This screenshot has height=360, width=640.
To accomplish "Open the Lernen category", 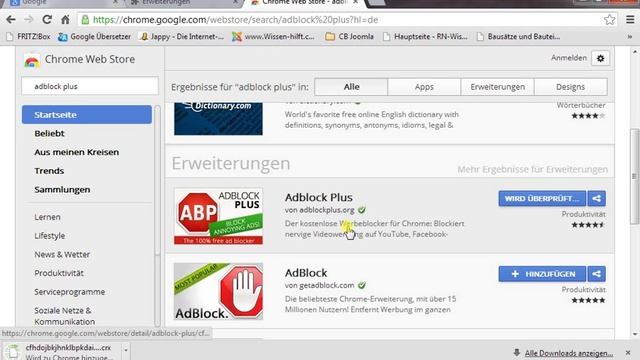I will (x=47, y=217).
